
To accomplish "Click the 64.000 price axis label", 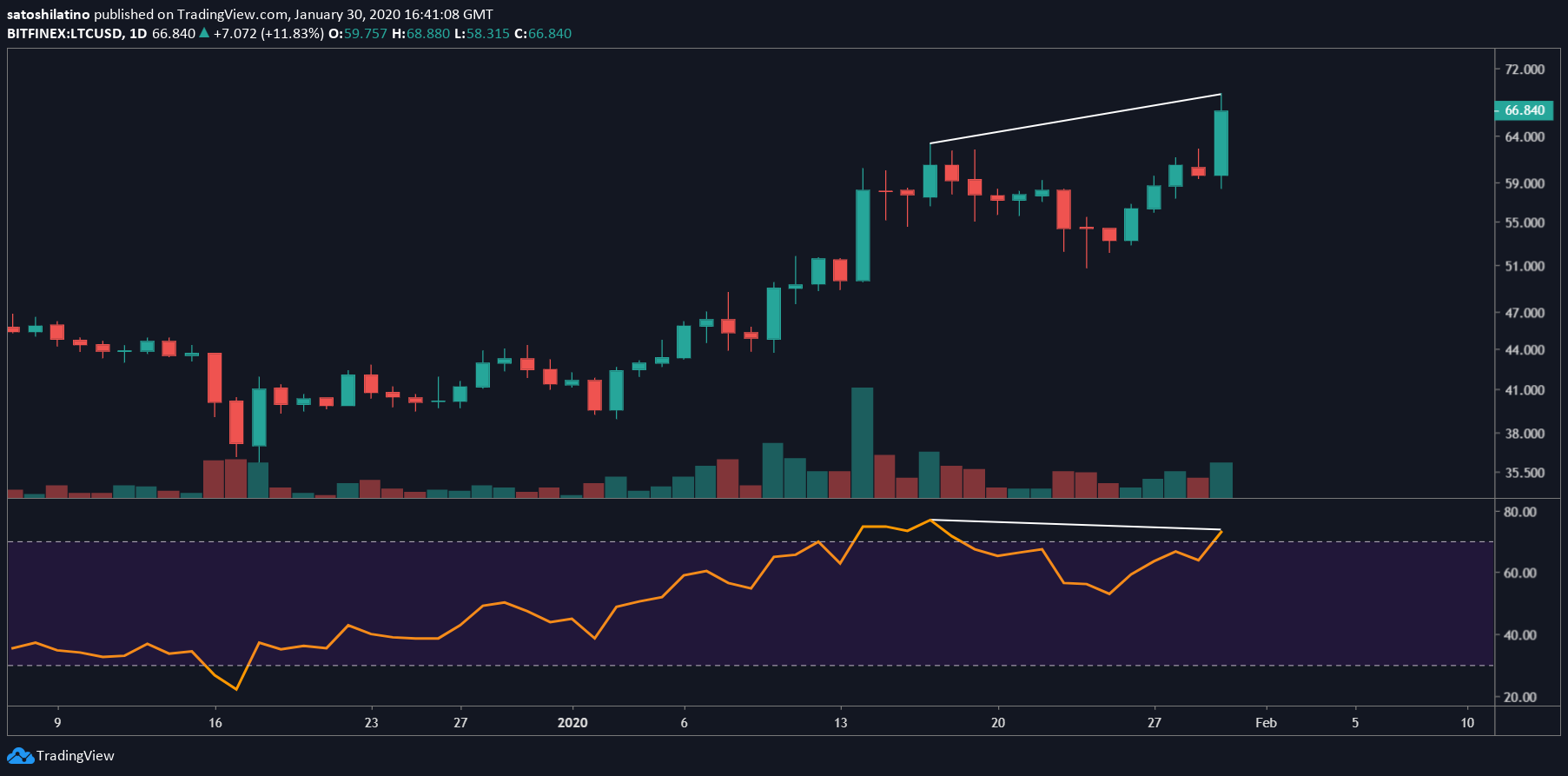I will pos(1525,136).
